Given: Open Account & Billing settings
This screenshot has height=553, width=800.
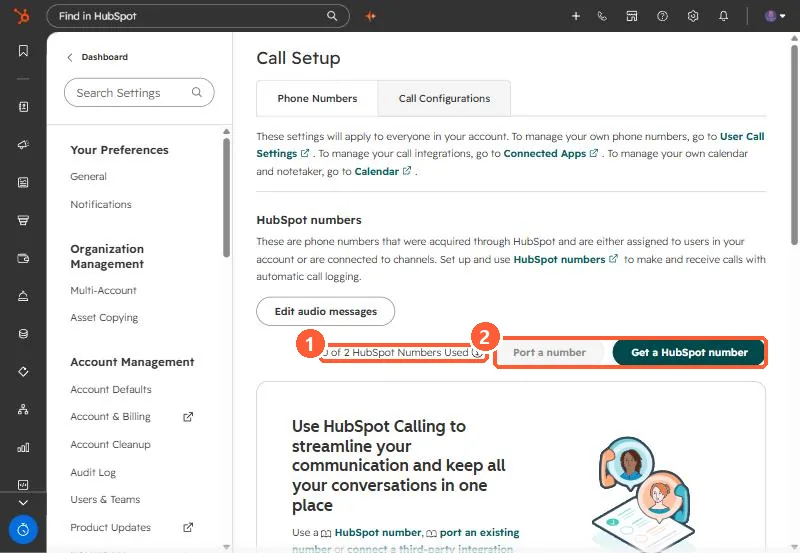Looking at the screenshot, I should [110, 416].
